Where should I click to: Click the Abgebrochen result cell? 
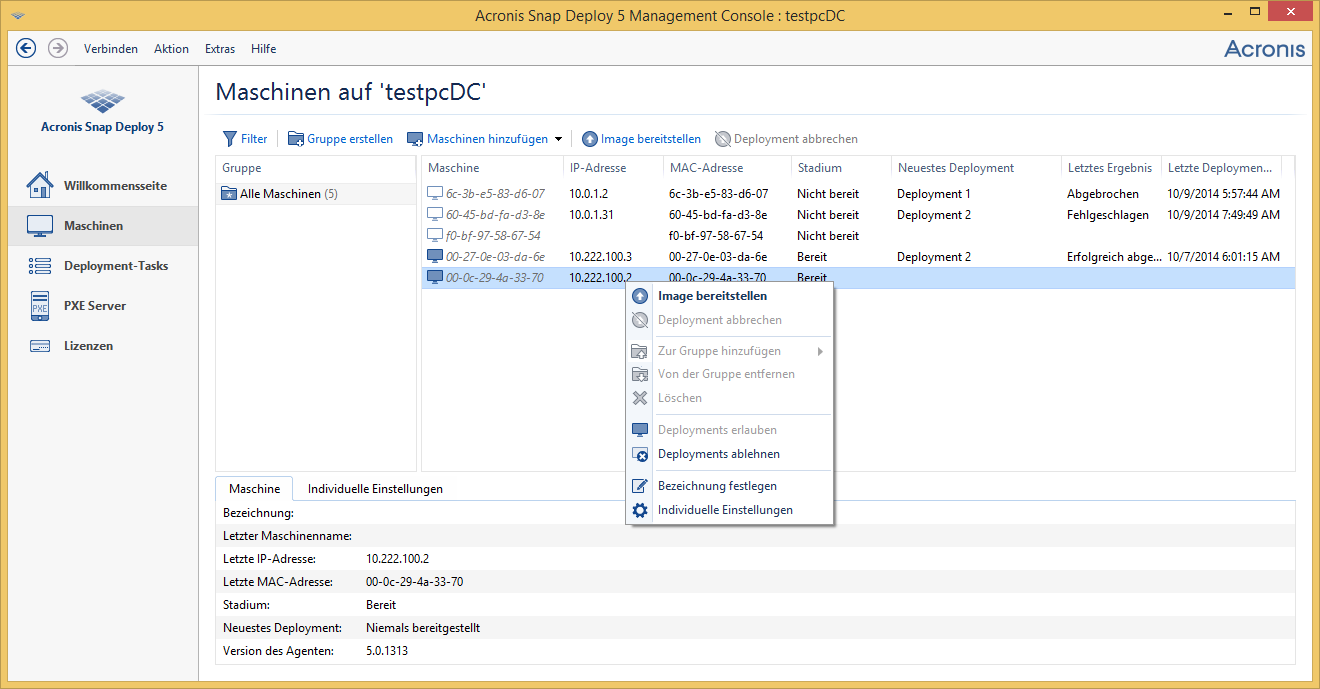coord(1103,193)
